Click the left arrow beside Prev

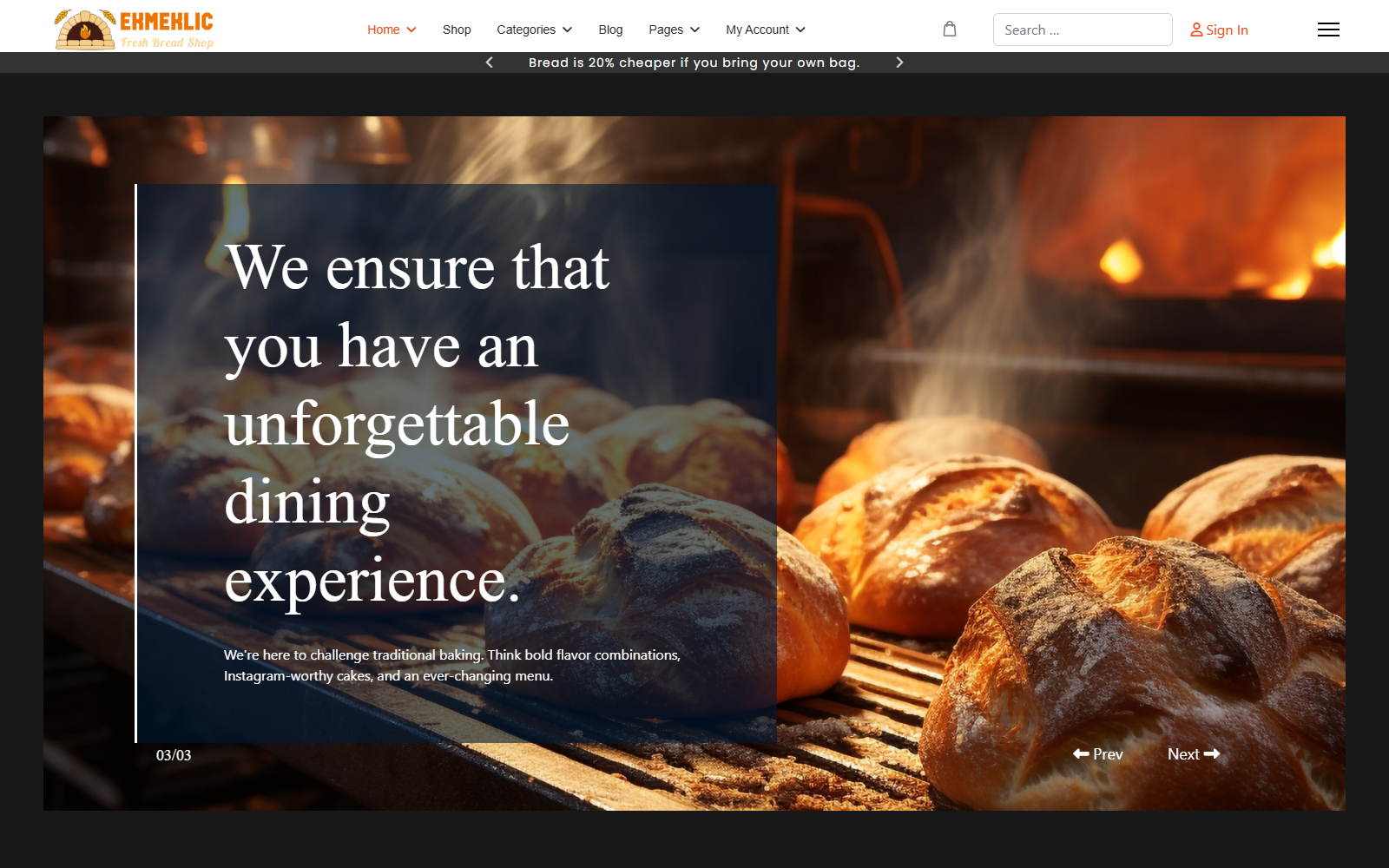click(1081, 753)
